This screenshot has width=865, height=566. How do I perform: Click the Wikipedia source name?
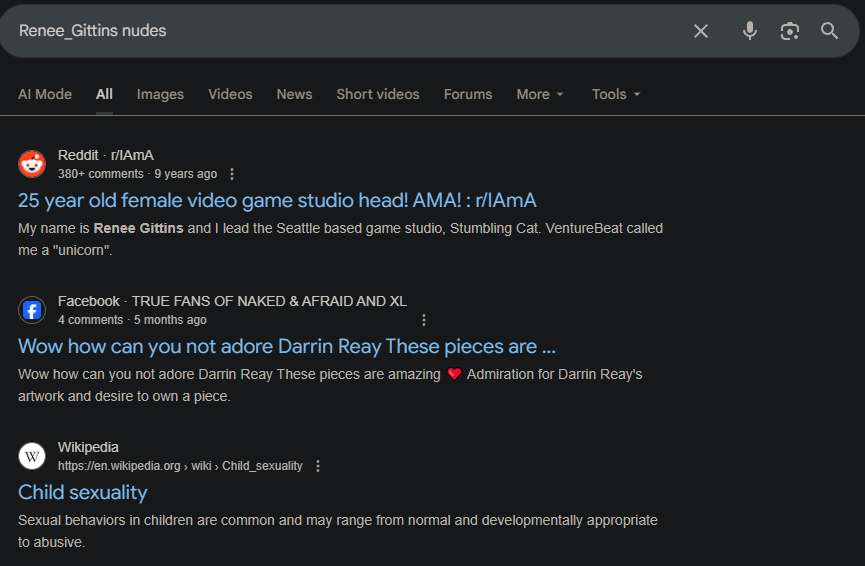pyautogui.click(x=88, y=447)
